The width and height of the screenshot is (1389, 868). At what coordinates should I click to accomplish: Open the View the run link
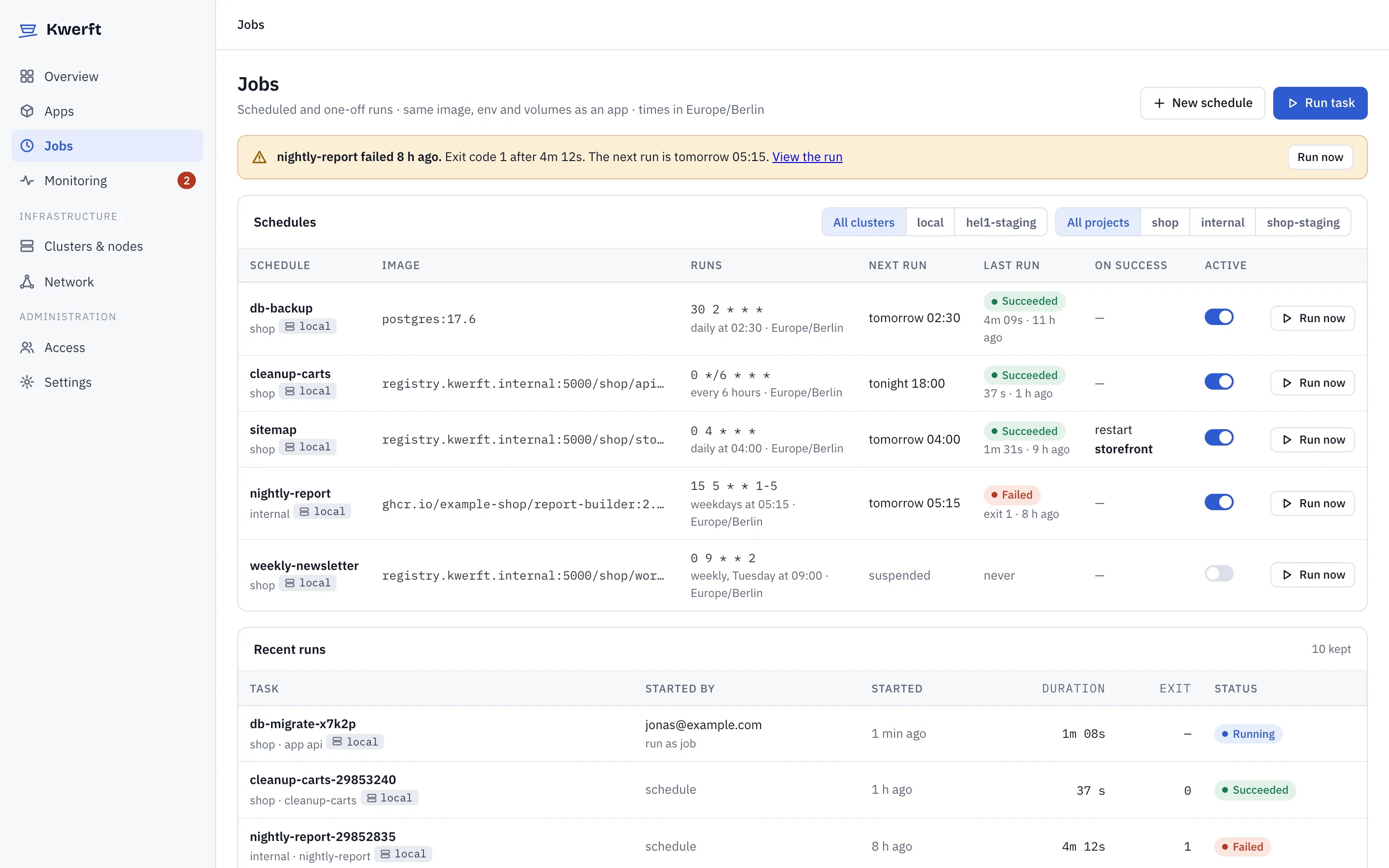pos(807,157)
